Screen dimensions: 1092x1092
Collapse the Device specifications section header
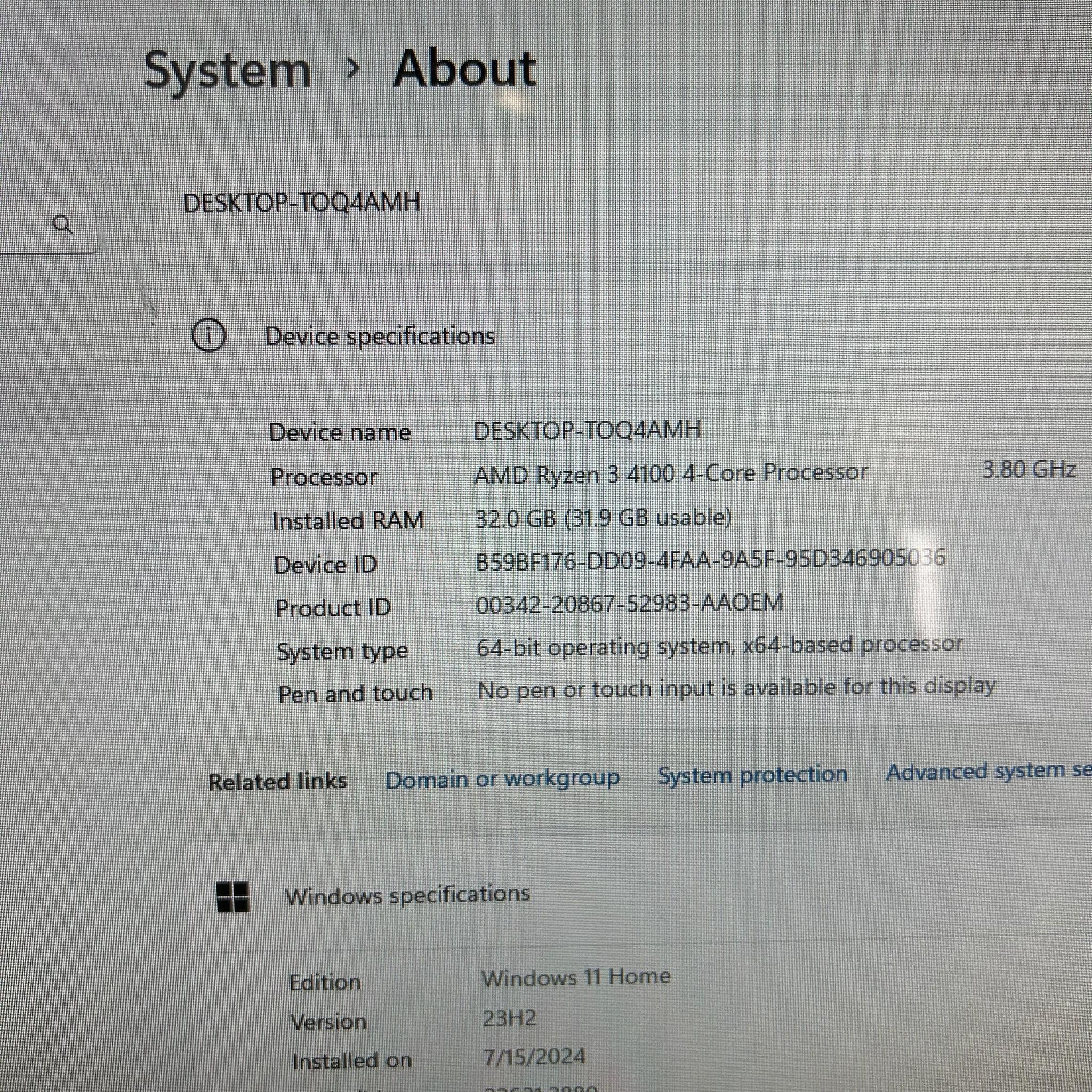(x=380, y=336)
